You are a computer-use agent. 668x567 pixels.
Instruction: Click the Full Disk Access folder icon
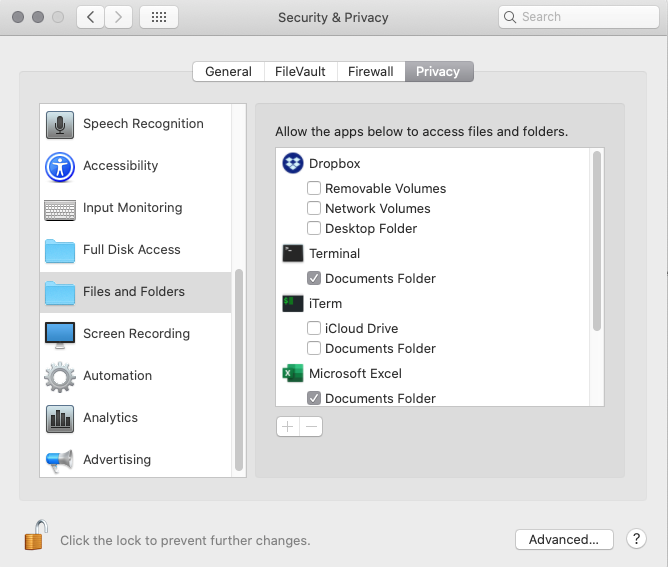(x=60, y=251)
